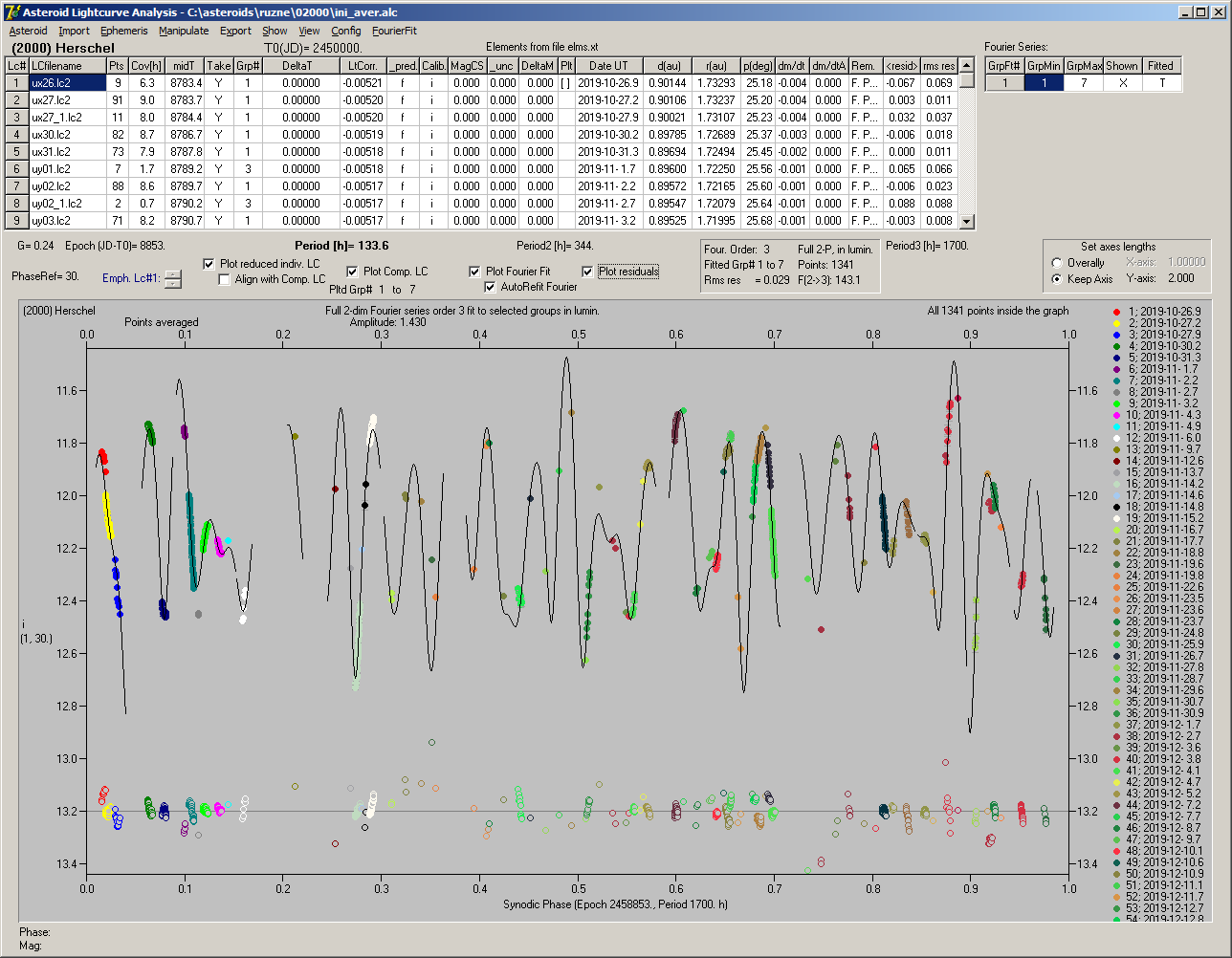Image resolution: width=1232 pixels, height=958 pixels.
Task: Click the Fitted cell T in Fourier Series
Action: [1161, 83]
